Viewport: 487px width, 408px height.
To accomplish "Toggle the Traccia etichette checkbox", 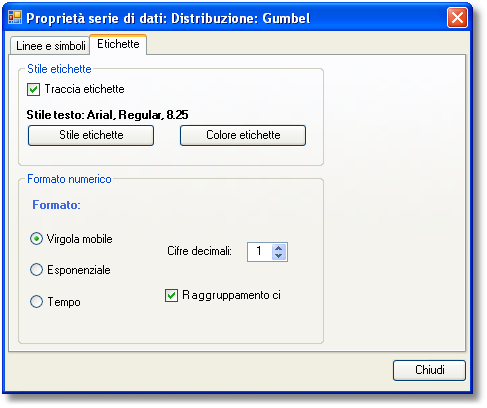I will click(33, 89).
